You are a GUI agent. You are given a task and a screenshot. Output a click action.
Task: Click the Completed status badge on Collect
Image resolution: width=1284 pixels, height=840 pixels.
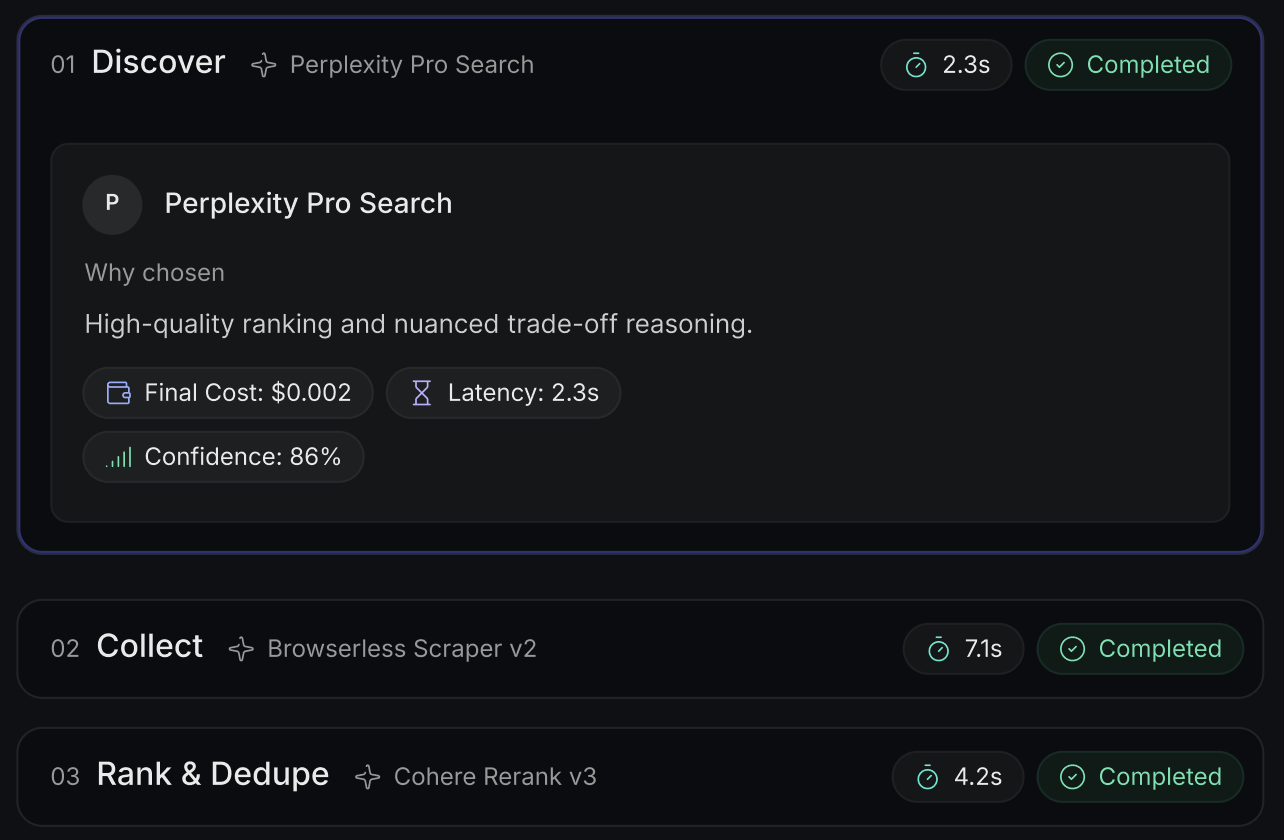(x=1140, y=649)
